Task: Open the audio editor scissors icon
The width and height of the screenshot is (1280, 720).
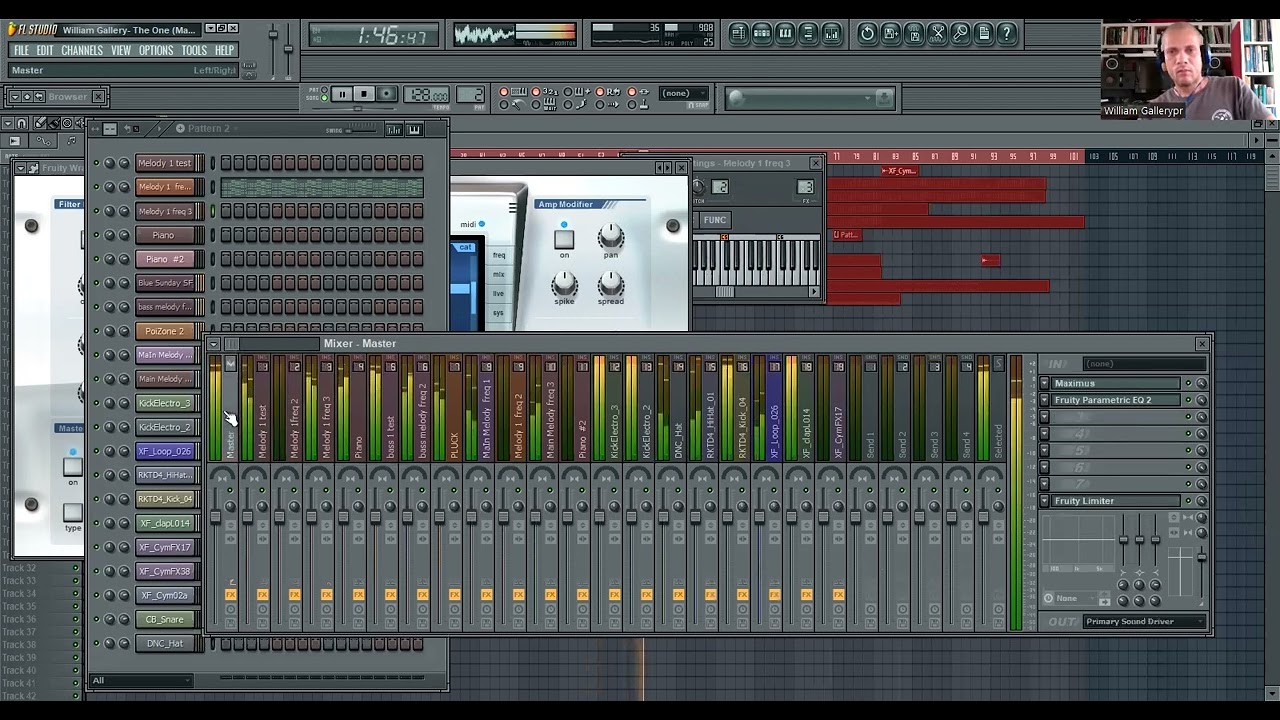Action: click(937, 33)
